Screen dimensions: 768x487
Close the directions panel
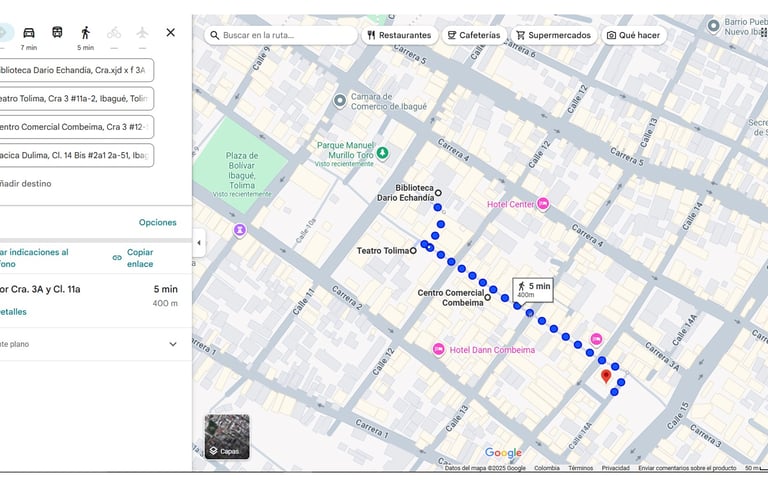[170, 32]
